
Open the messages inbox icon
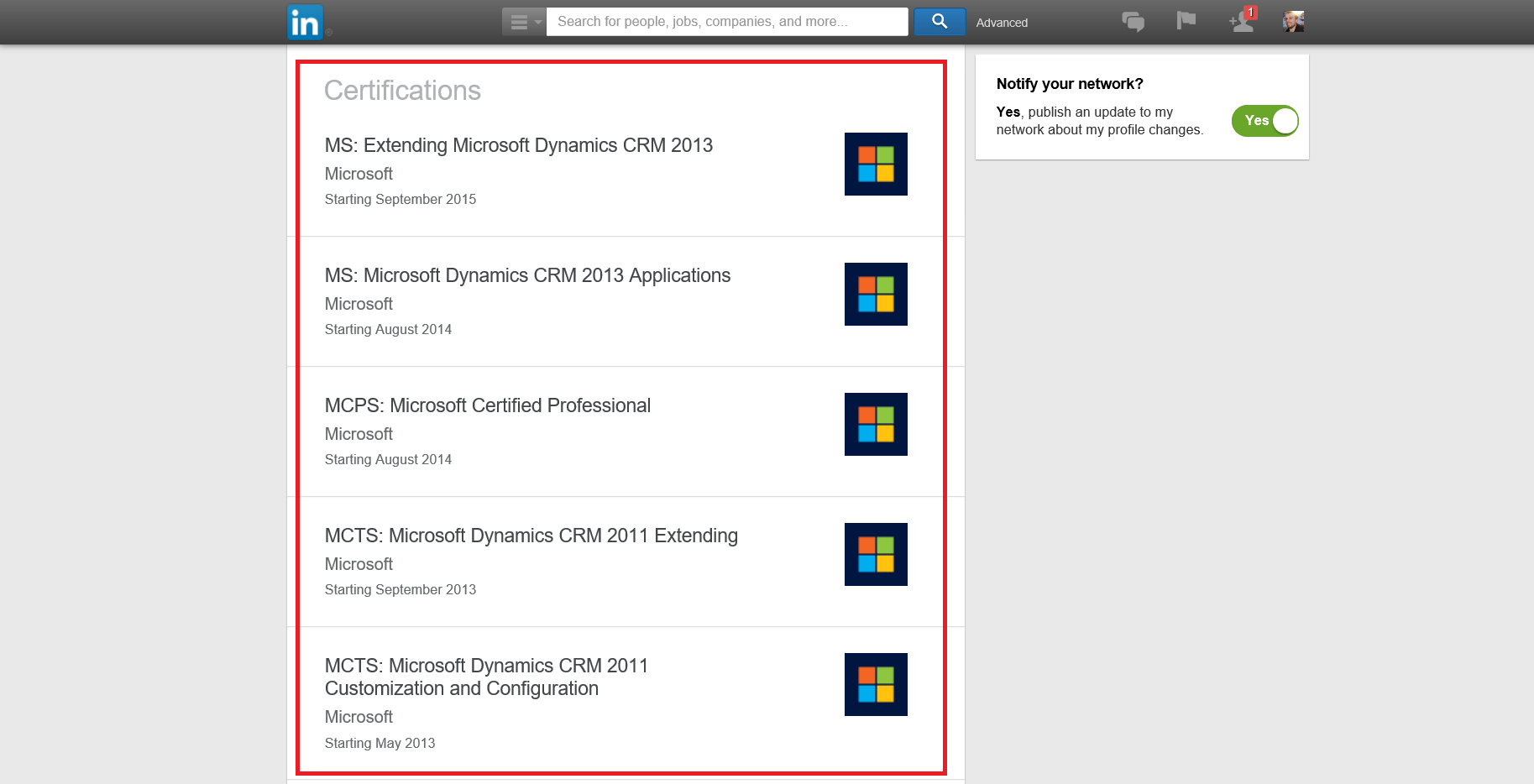pyautogui.click(x=1133, y=22)
